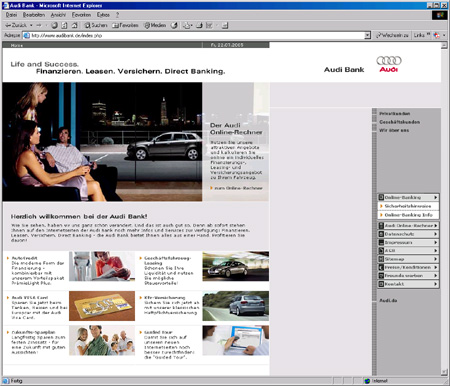The width and height of the screenshot is (450, 386).
Task: Show browsing history (Verlauf) icon
Action: (174, 25)
